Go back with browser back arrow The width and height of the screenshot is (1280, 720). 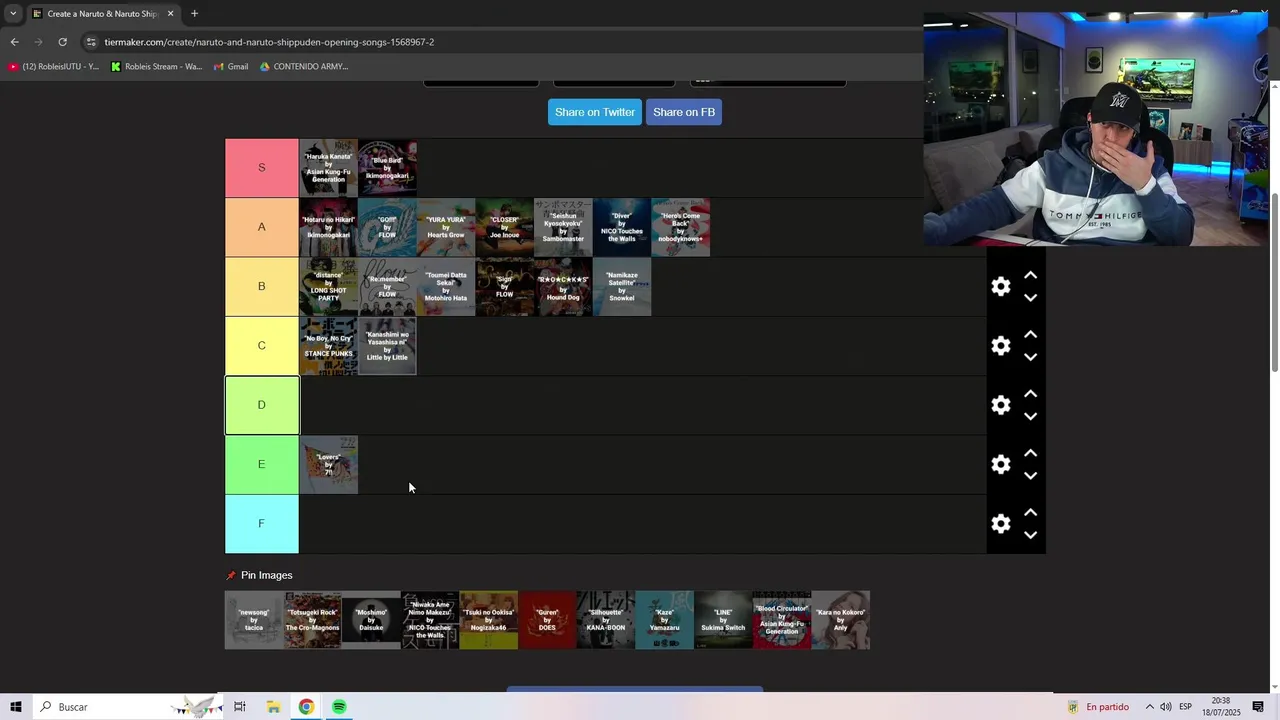(x=14, y=42)
